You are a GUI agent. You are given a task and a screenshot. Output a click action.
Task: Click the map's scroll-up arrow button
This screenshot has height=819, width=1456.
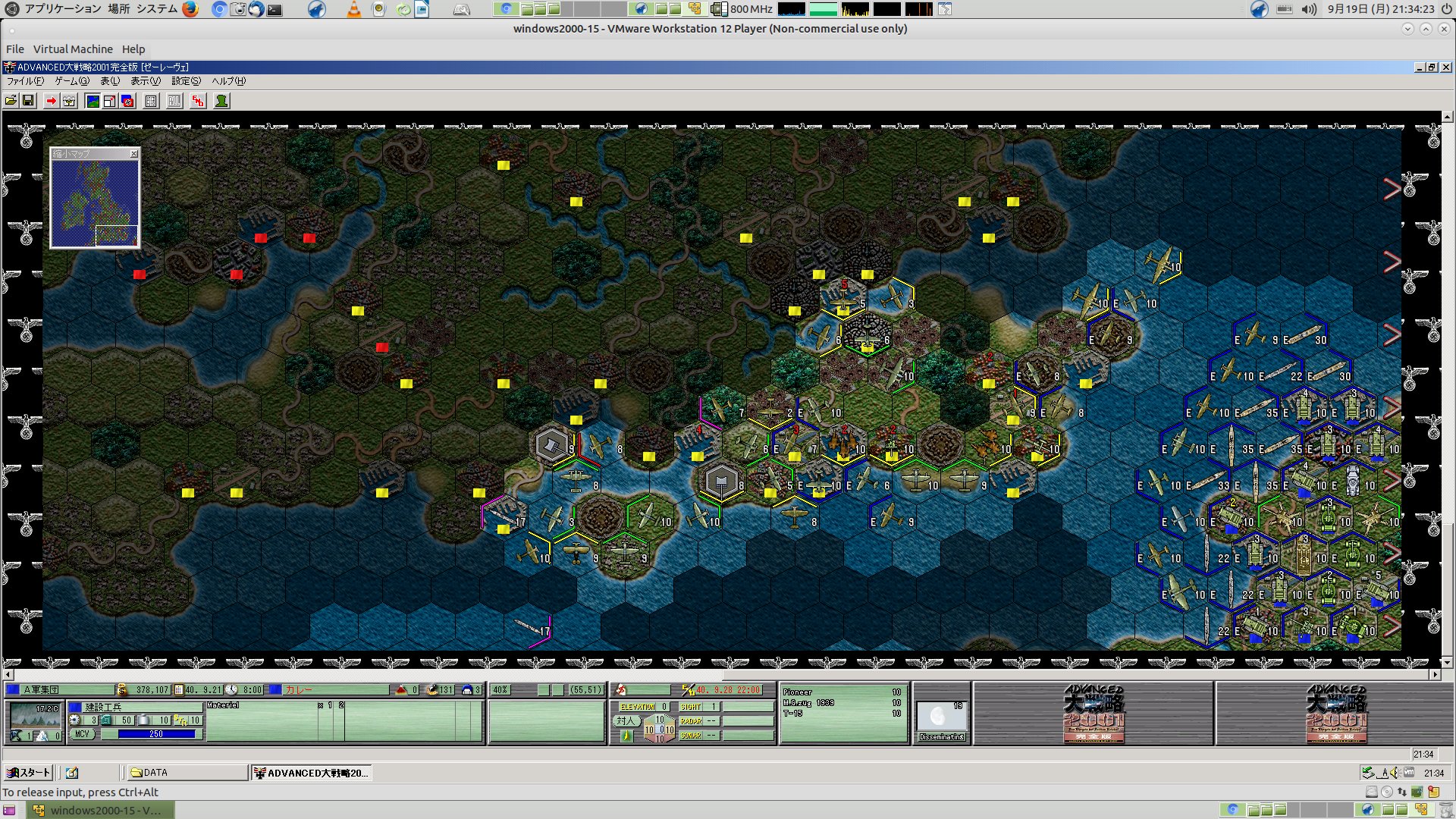click(x=1448, y=117)
